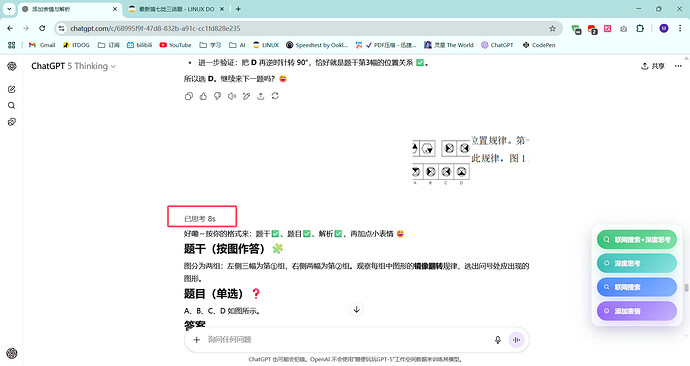Open the ChatGPT logo sidebar toggle
690x366 pixels.
click(x=12, y=66)
